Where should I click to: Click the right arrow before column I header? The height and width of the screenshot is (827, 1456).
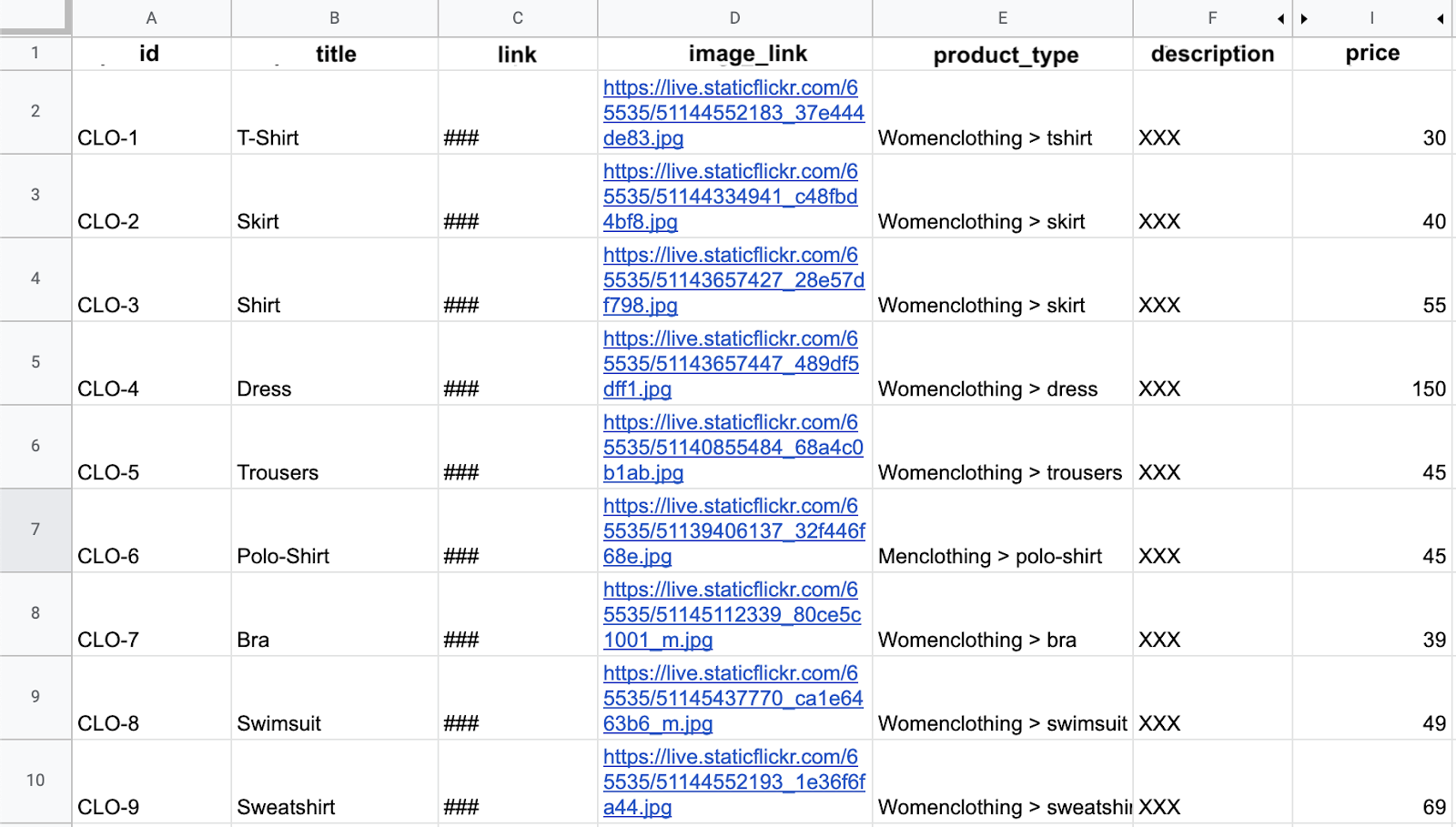[x=1304, y=19]
